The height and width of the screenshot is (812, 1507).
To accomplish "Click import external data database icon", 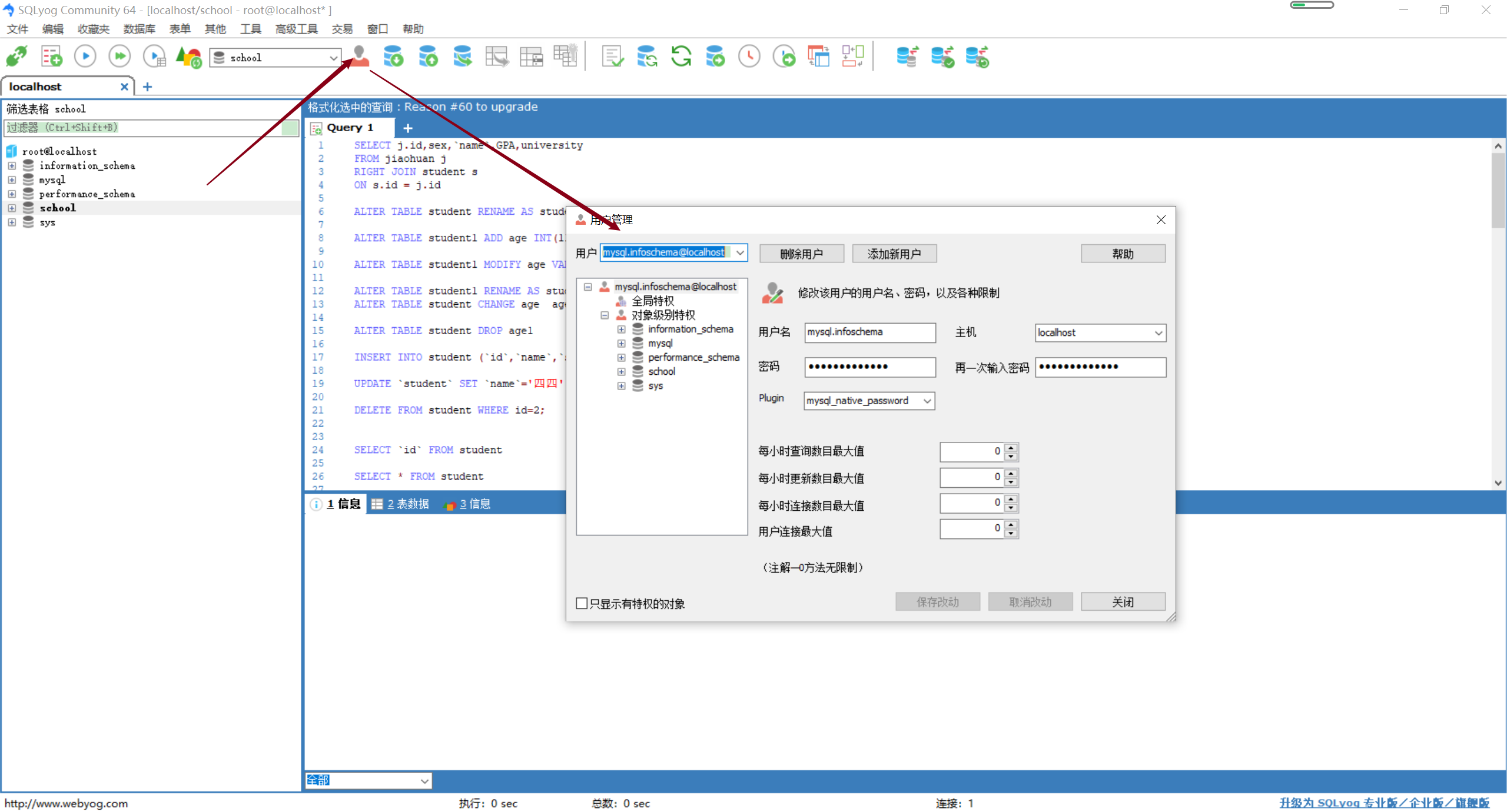I will [x=393, y=57].
